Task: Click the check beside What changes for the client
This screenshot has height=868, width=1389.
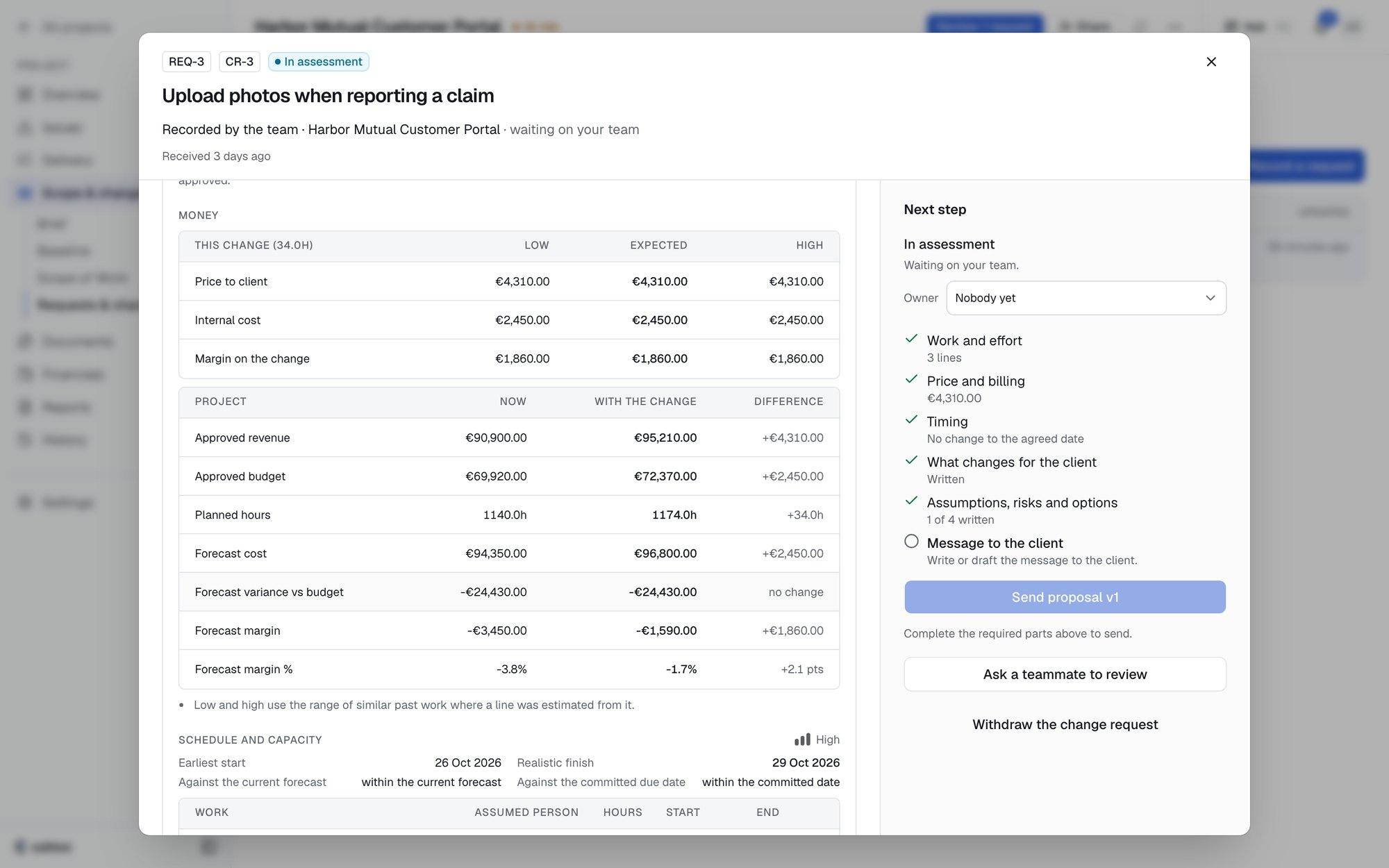Action: [x=911, y=460]
